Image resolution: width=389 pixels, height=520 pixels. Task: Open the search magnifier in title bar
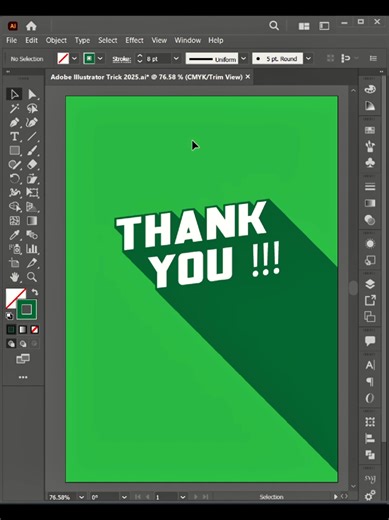pos(274,26)
